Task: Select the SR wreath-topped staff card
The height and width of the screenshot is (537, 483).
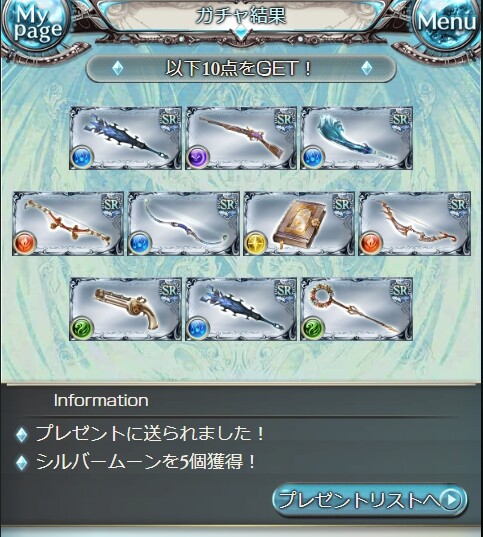Action: pyautogui.click(x=356, y=309)
